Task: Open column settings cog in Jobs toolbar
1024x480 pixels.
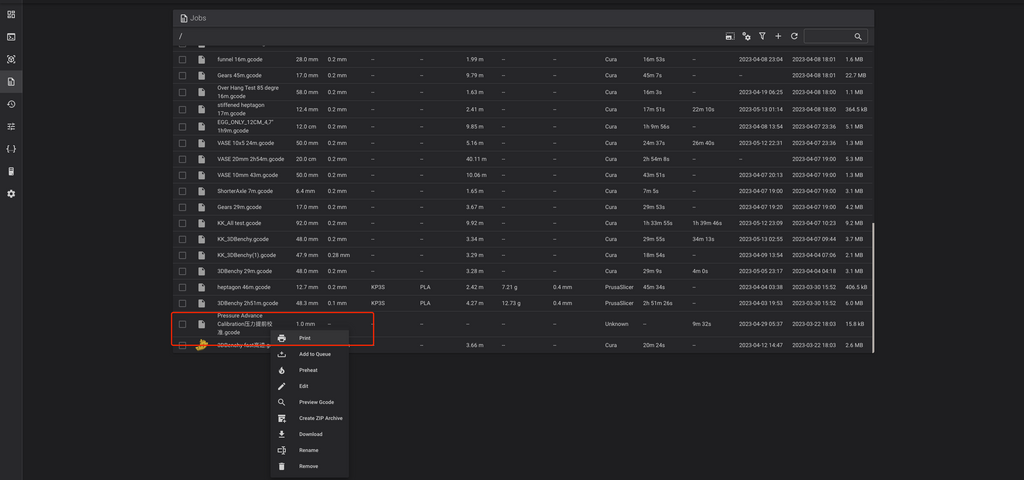Action: click(746, 37)
